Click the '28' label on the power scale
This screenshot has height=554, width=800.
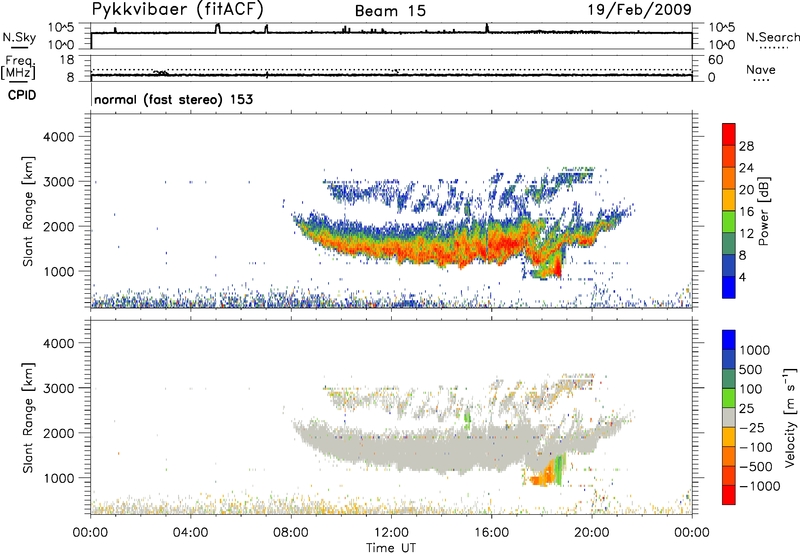pos(746,146)
